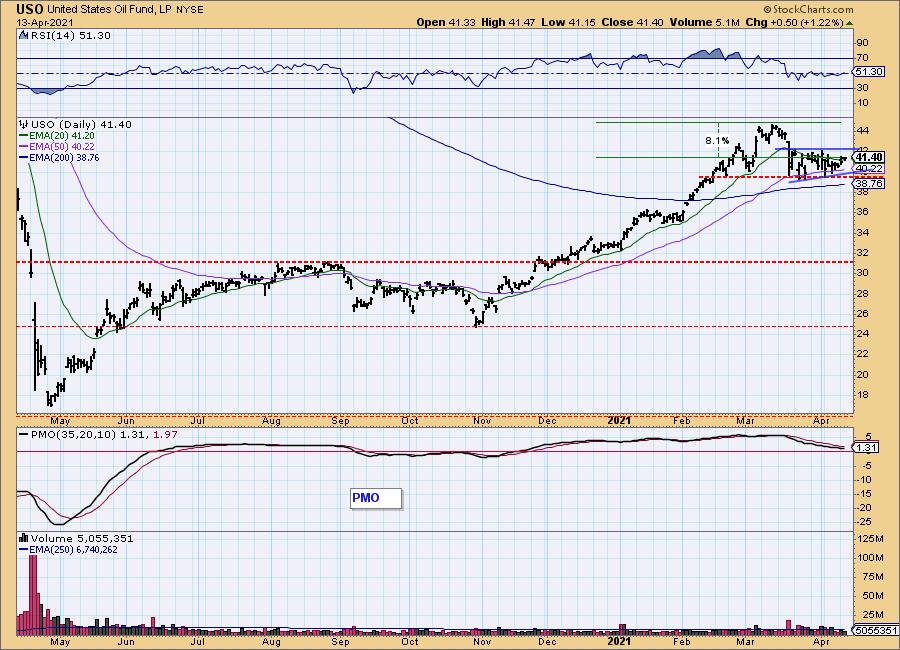900x650 pixels.
Task: Click the Close 41.40 header value
Action: (632, 22)
